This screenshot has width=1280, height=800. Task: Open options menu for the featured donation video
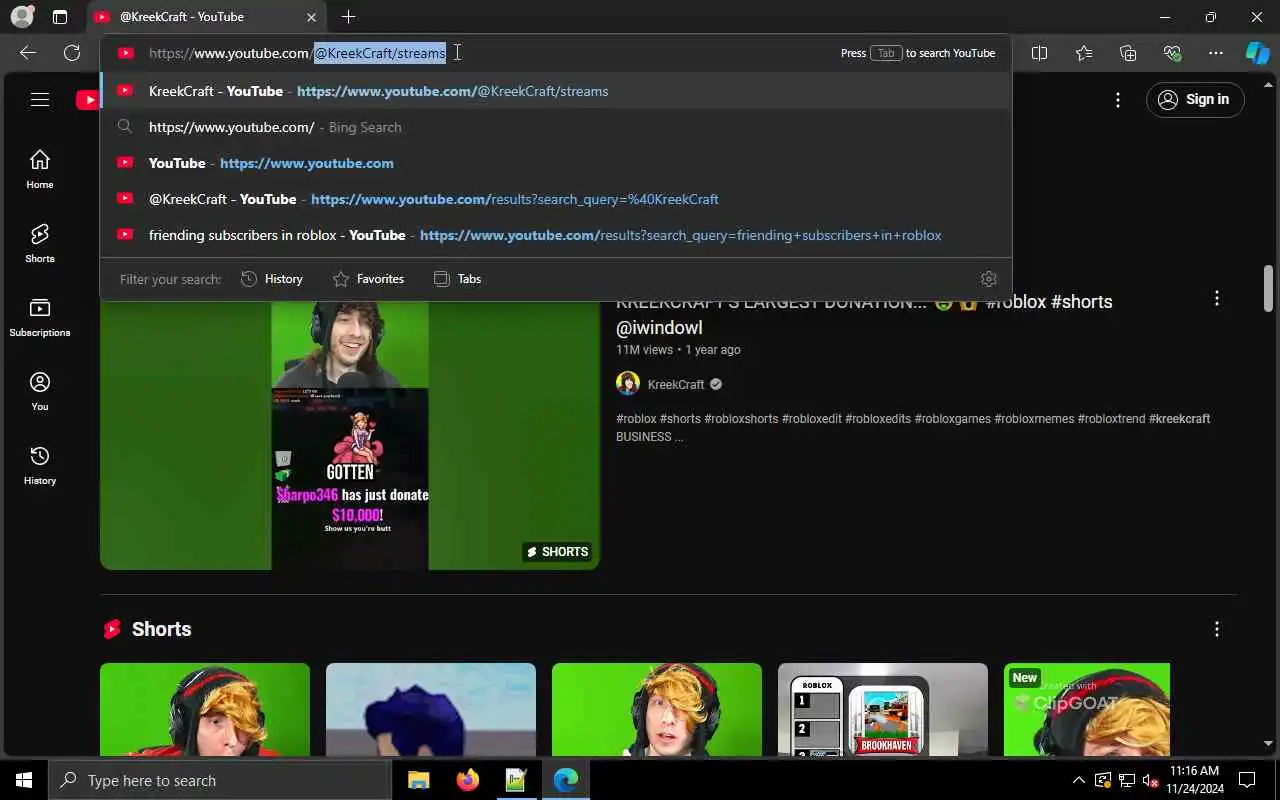coord(1217,298)
